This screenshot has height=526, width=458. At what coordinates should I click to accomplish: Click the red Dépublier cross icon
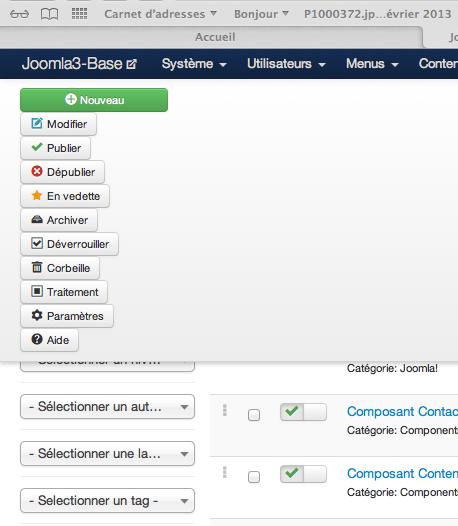coord(37,171)
